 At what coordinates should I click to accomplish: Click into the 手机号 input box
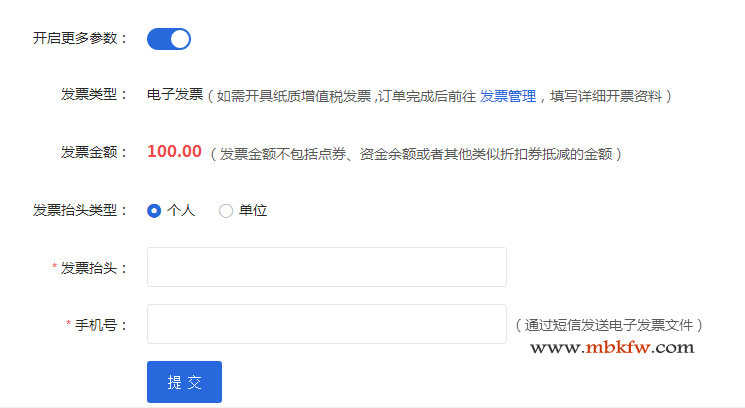tap(326, 324)
